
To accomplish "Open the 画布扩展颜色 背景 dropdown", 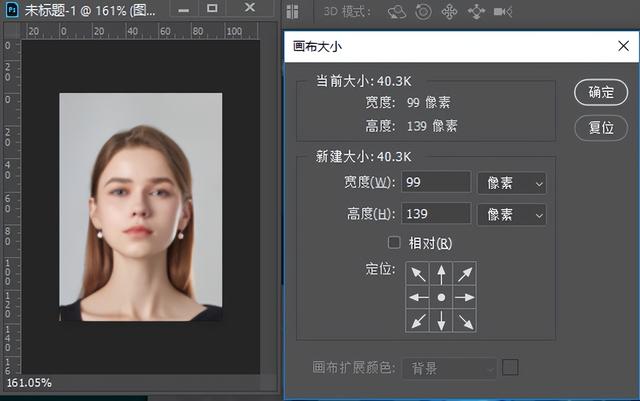I will tap(450, 368).
